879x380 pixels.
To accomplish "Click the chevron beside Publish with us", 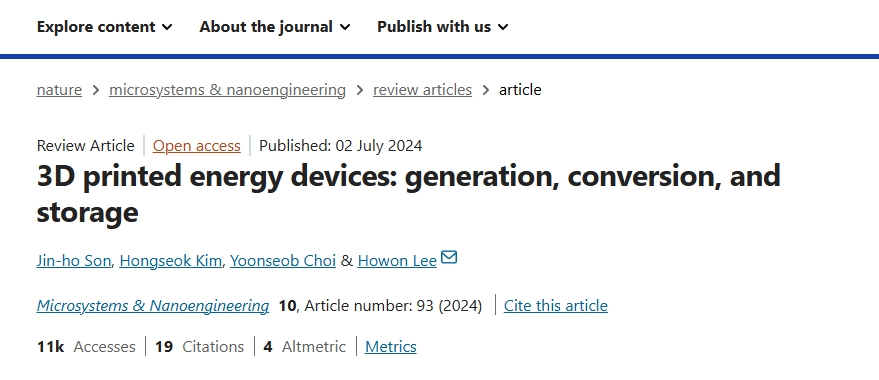I will coord(503,27).
